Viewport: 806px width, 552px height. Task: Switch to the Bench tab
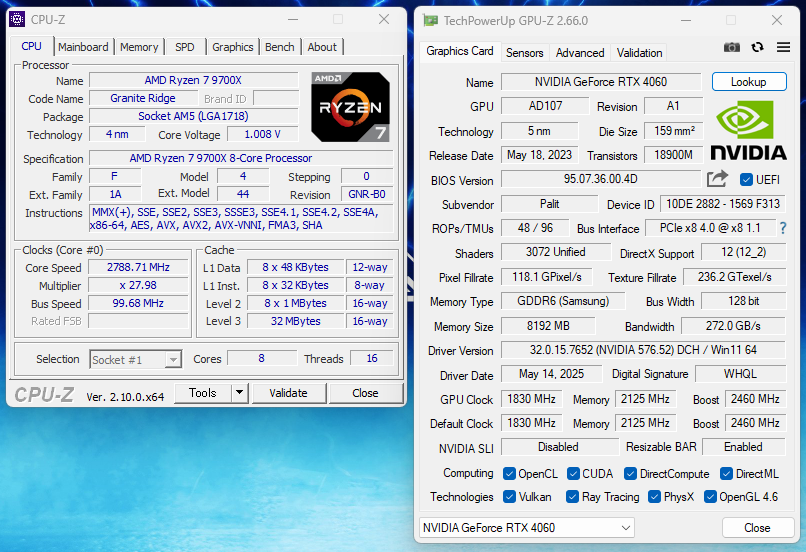click(280, 47)
